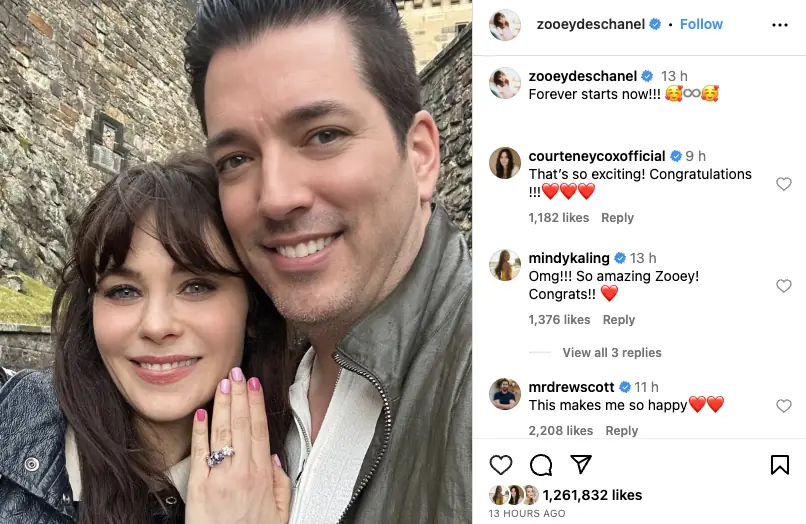The width and height of the screenshot is (806, 524).
Task: Save post with the bookmark icon
Action: [x=779, y=465]
